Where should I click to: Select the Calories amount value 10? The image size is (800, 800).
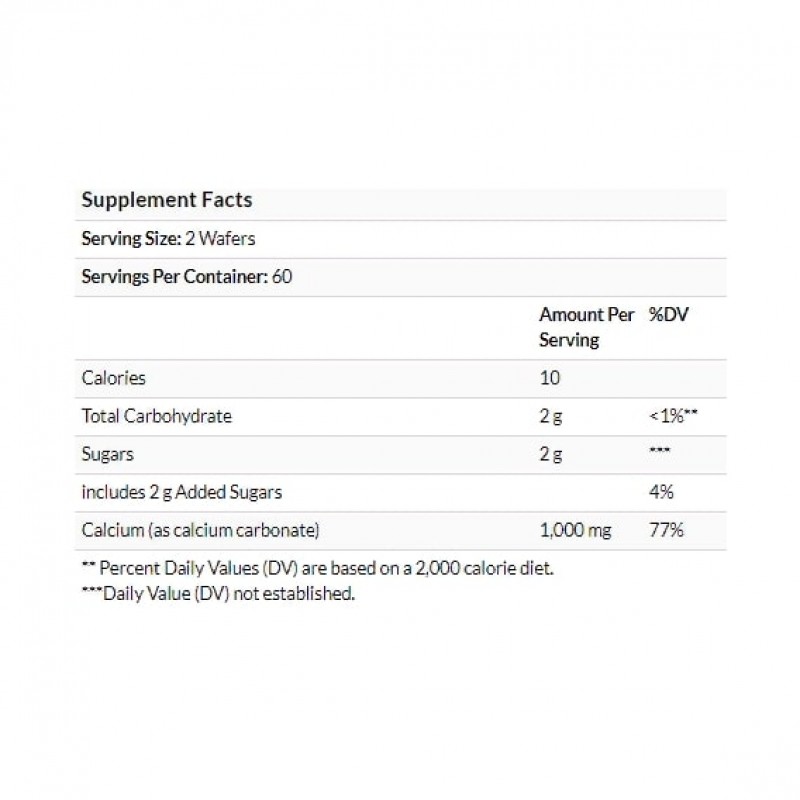pyautogui.click(x=550, y=378)
